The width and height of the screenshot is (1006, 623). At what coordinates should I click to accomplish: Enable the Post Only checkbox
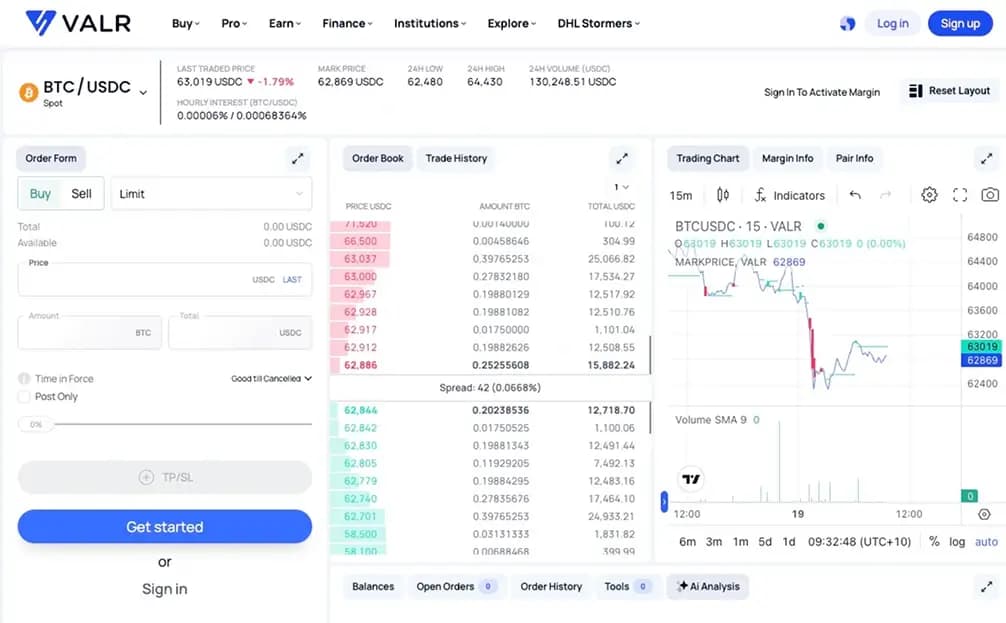[x=24, y=397]
